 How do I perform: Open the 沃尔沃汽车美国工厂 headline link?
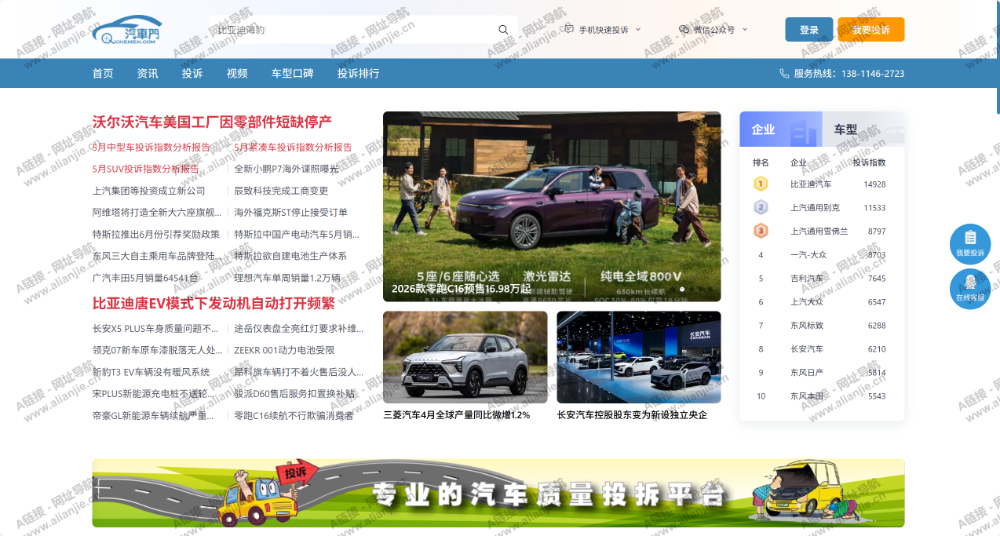212,122
